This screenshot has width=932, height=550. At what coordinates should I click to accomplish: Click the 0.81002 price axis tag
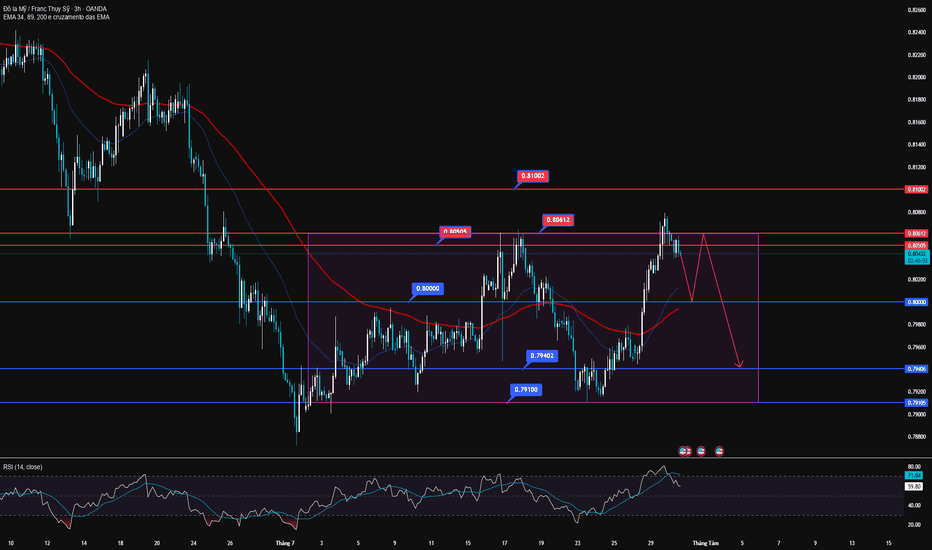[x=915, y=189]
